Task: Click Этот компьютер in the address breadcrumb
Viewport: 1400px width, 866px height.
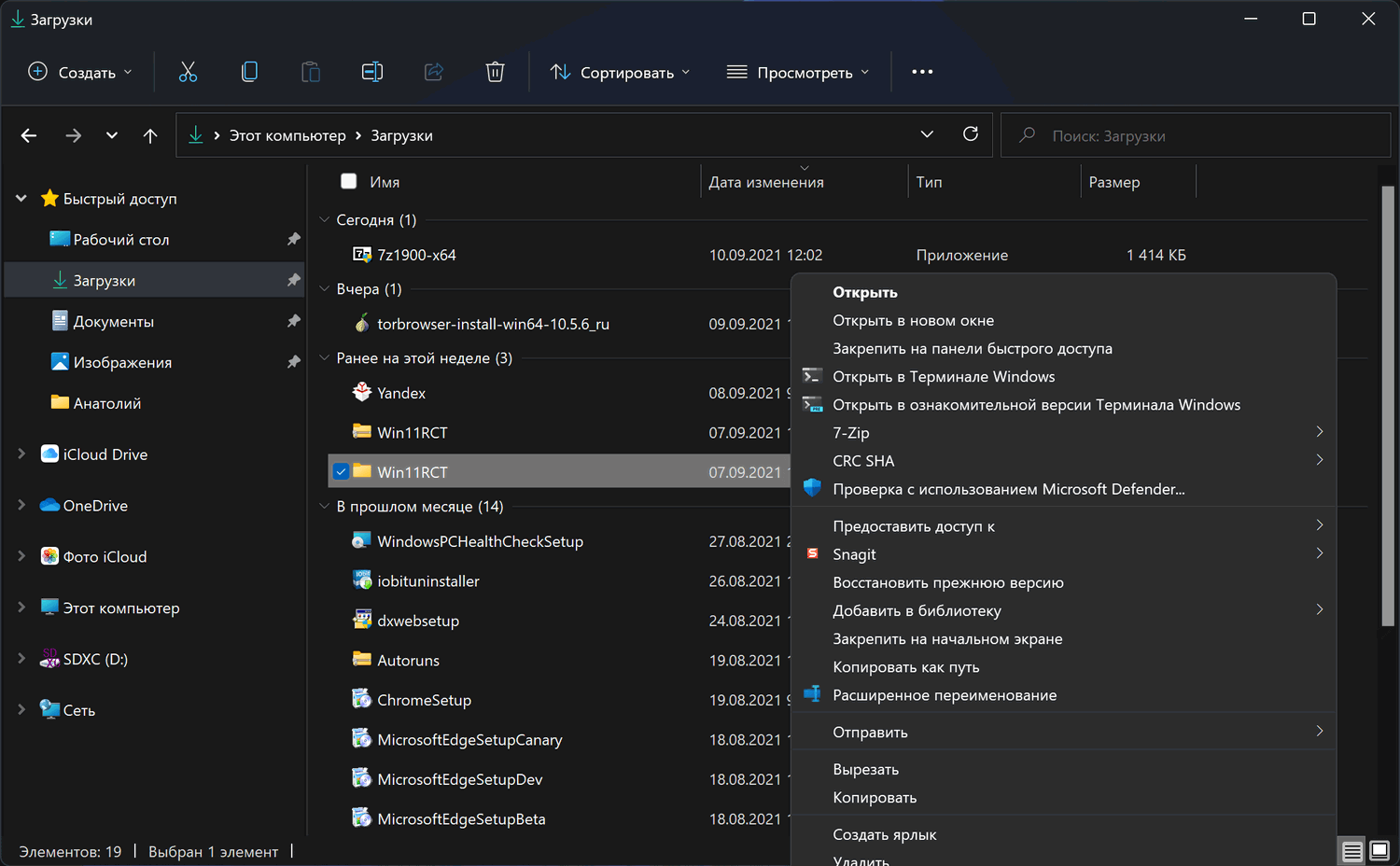Action: tap(287, 135)
